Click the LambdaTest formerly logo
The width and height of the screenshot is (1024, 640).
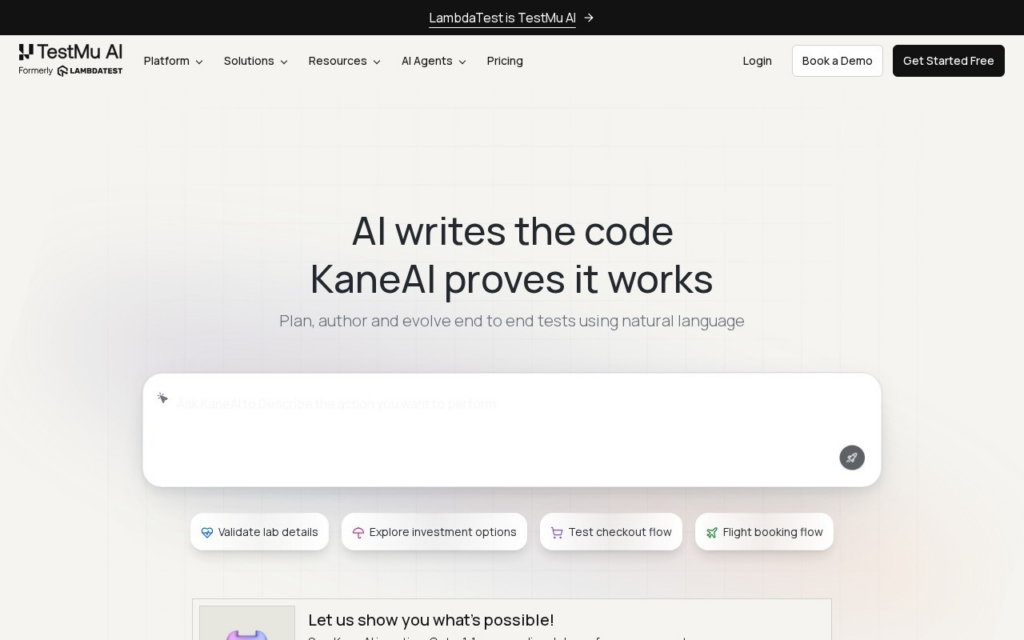89,71
